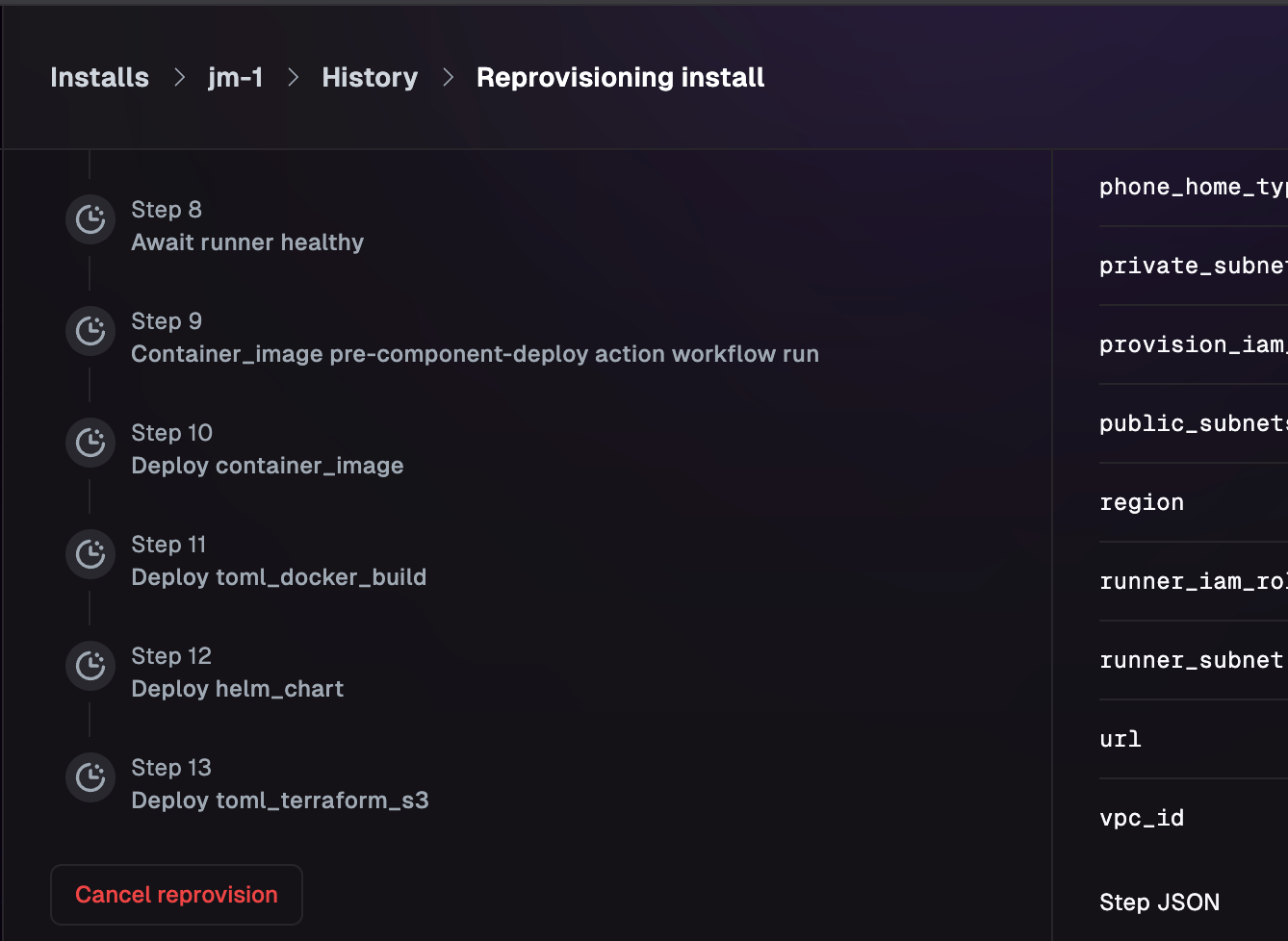Click the pending status icon for Step 10
1288x941 pixels.
coord(90,443)
